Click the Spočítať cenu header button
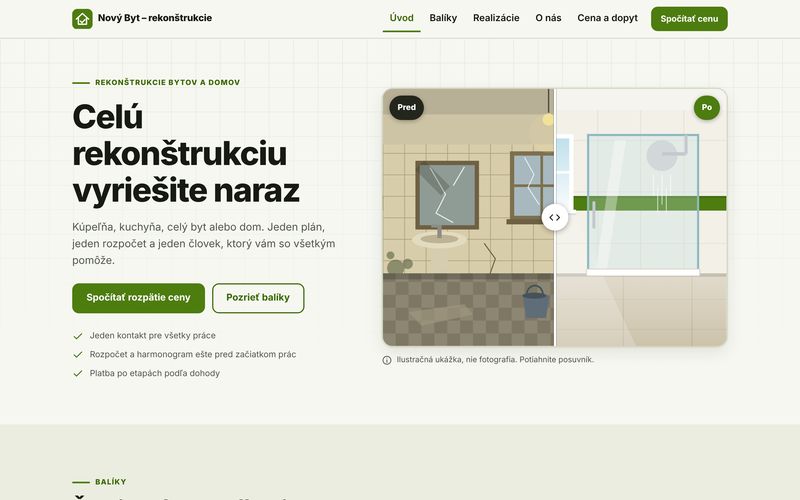 (689, 19)
